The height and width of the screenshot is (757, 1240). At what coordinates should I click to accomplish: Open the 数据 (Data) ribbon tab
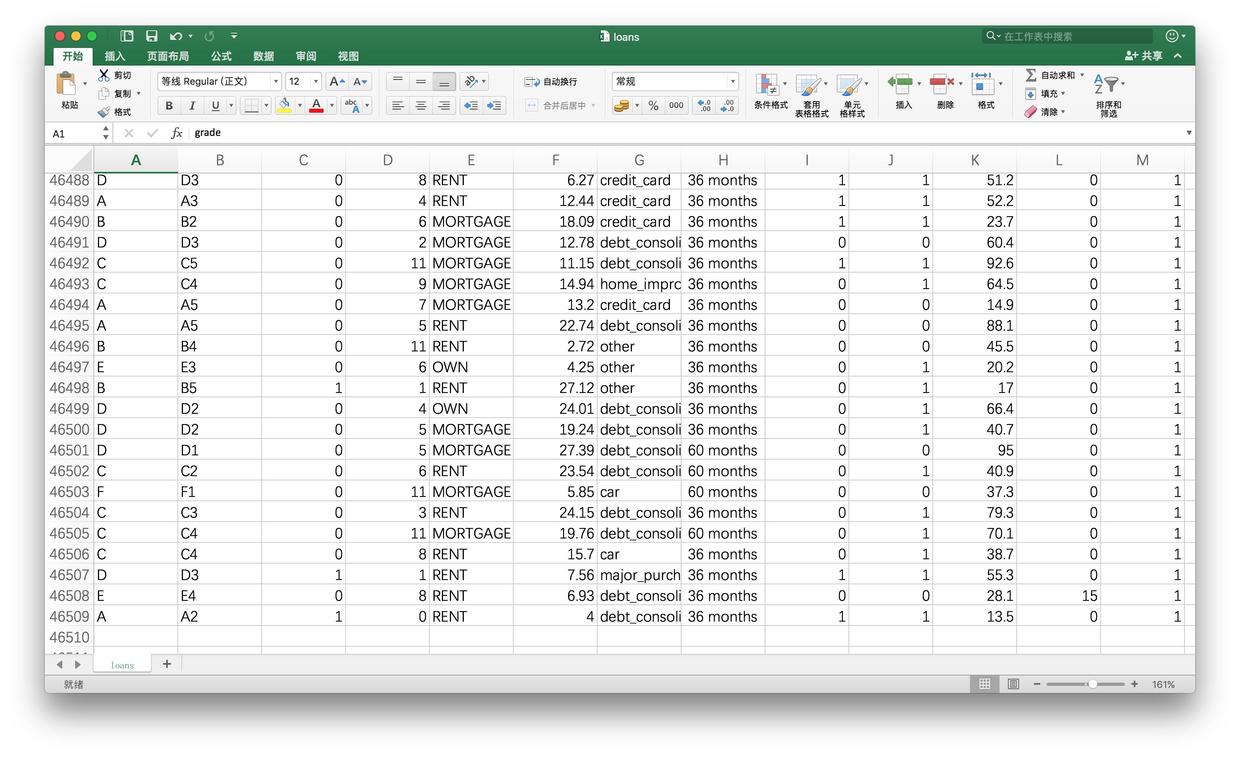coord(263,56)
